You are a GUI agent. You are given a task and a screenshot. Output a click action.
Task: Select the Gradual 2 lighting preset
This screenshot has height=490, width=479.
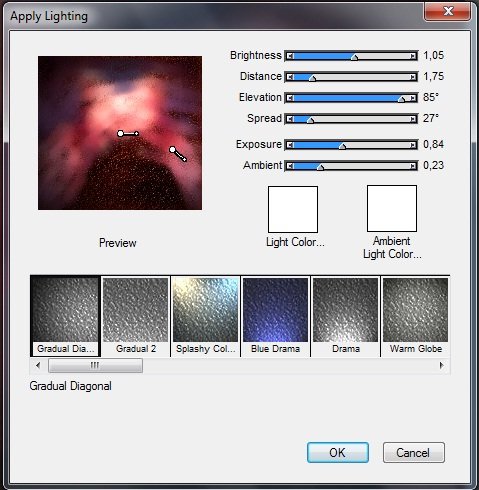(x=136, y=316)
